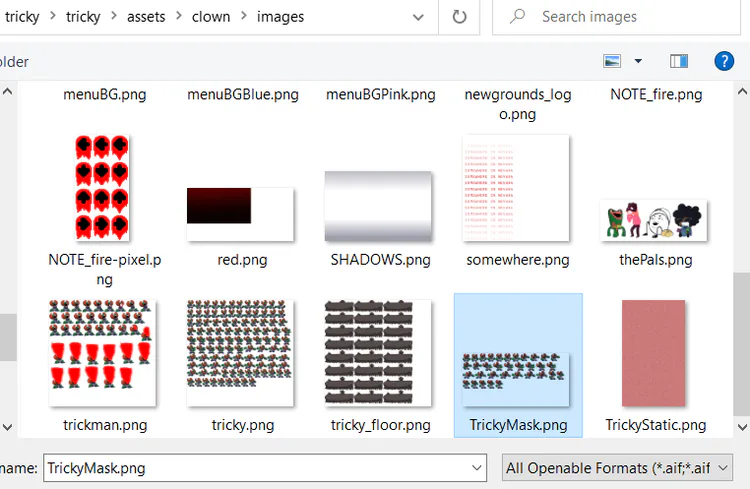Select thePals.png thumbnail

point(653,220)
